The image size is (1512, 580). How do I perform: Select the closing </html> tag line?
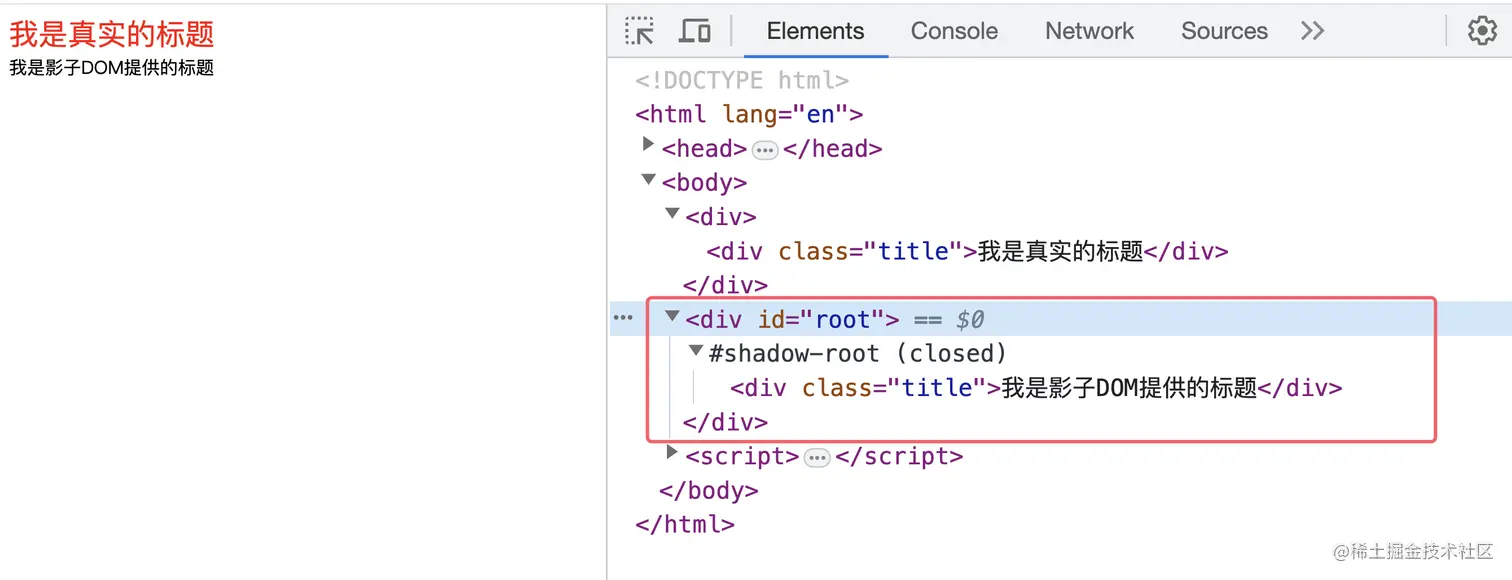click(685, 524)
